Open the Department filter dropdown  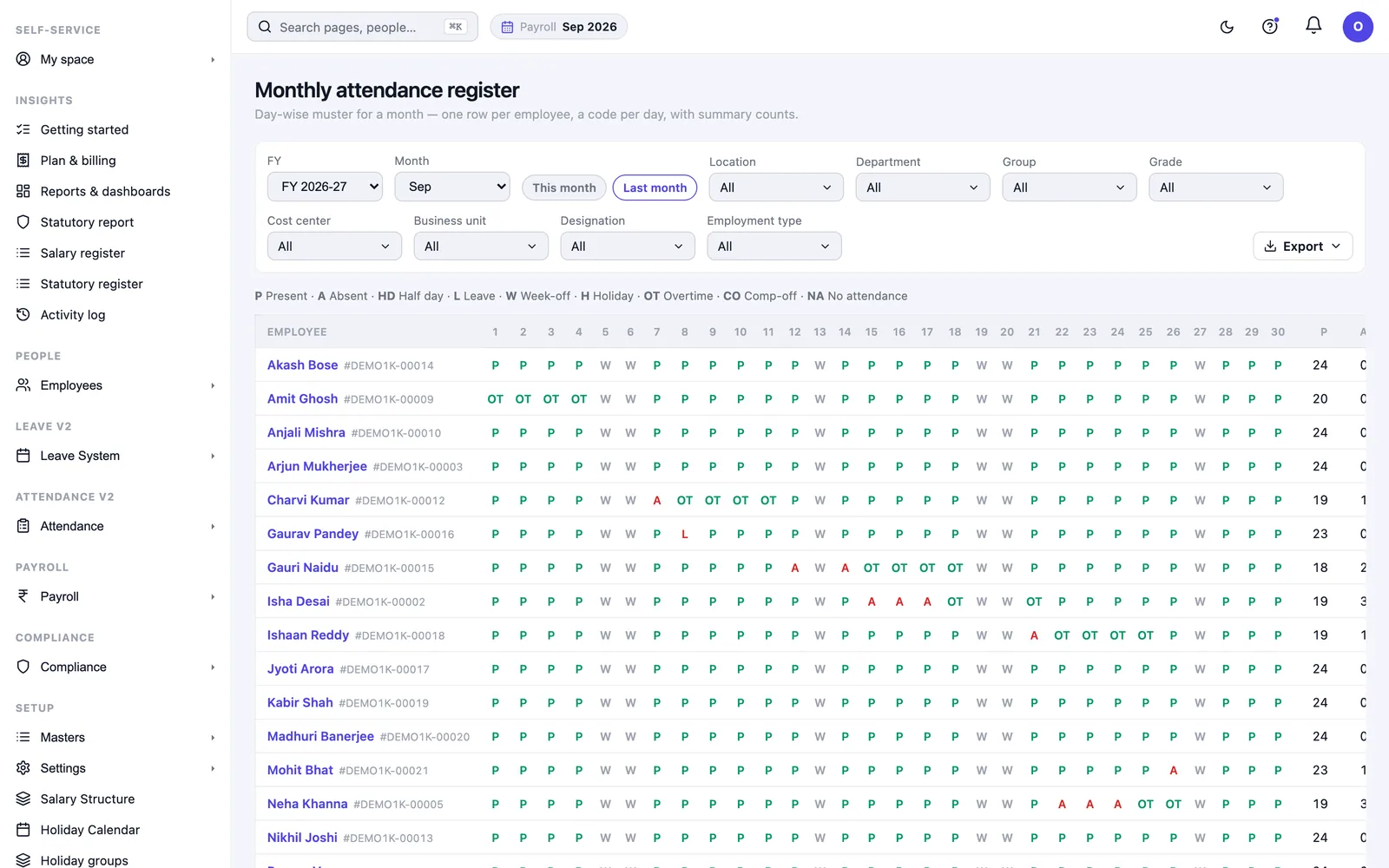[923, 187]
